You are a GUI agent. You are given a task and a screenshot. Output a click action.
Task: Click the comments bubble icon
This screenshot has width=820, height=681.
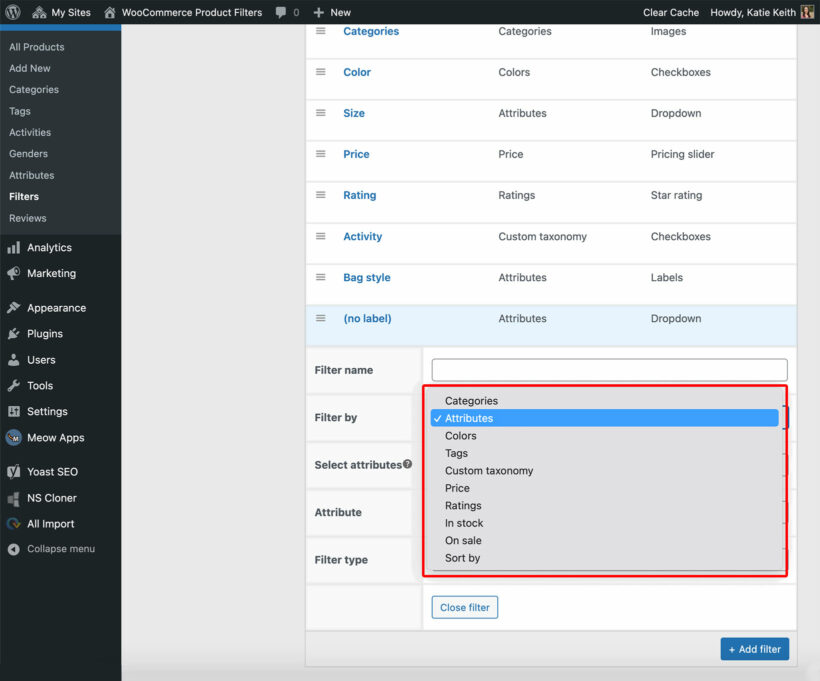(x=281, y=12)
